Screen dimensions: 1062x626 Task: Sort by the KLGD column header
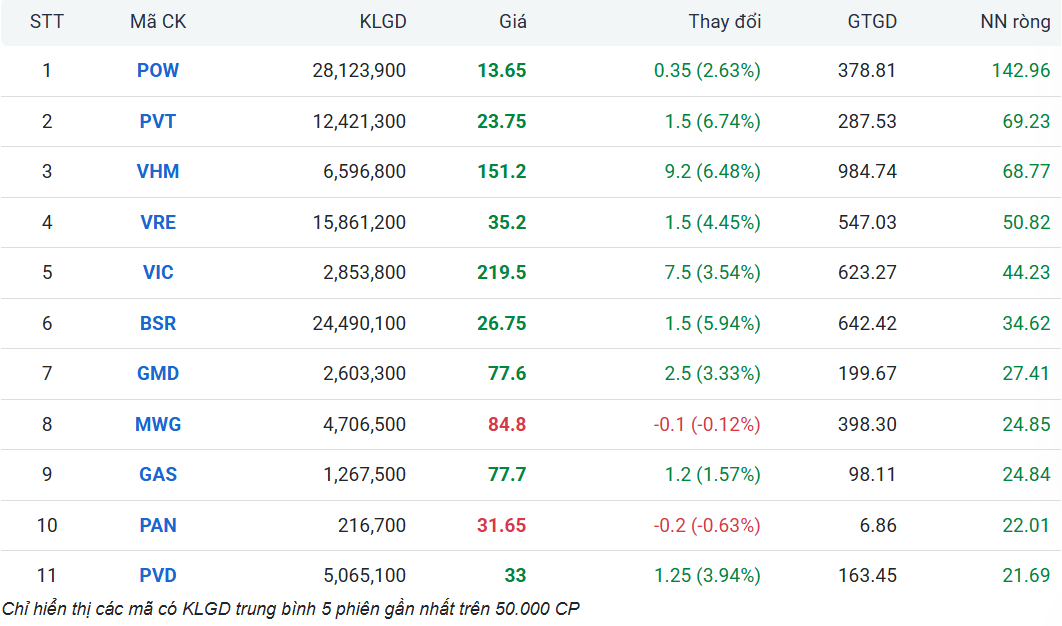pos(383,22)
